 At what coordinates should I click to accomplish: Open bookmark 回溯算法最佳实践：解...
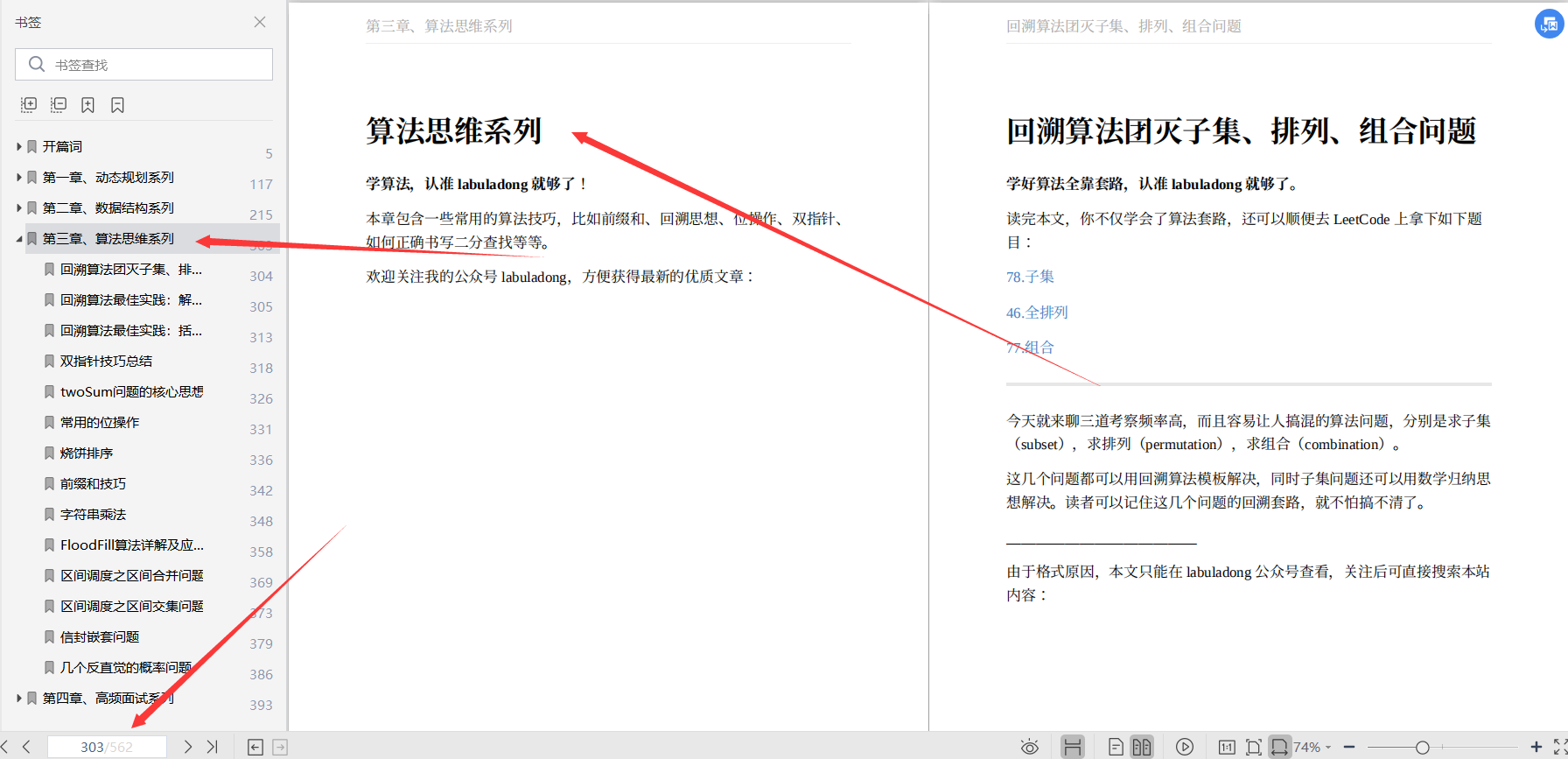pos(131,299)
